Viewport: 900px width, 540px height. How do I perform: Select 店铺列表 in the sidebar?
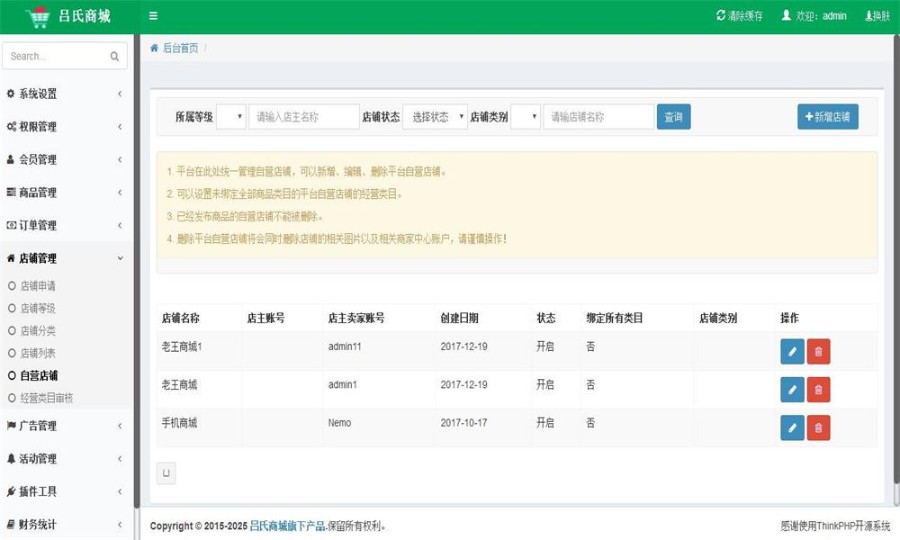[x=38, y=353]
